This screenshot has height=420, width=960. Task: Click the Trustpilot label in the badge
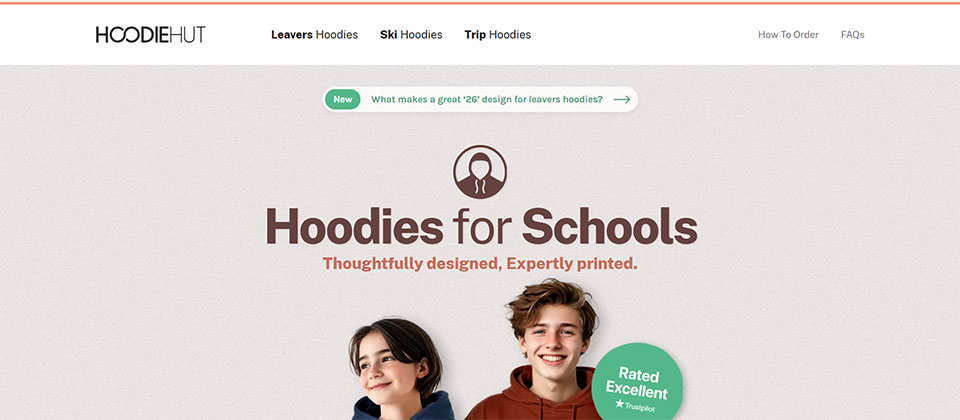(x=640, y=407)
